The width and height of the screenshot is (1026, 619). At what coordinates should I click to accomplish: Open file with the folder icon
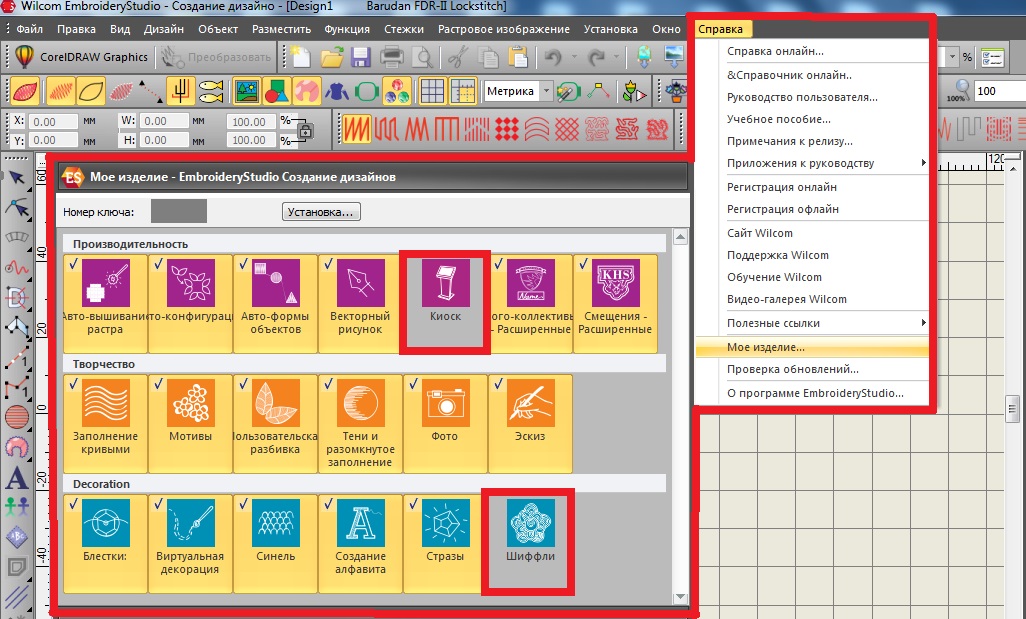(331, 57)
